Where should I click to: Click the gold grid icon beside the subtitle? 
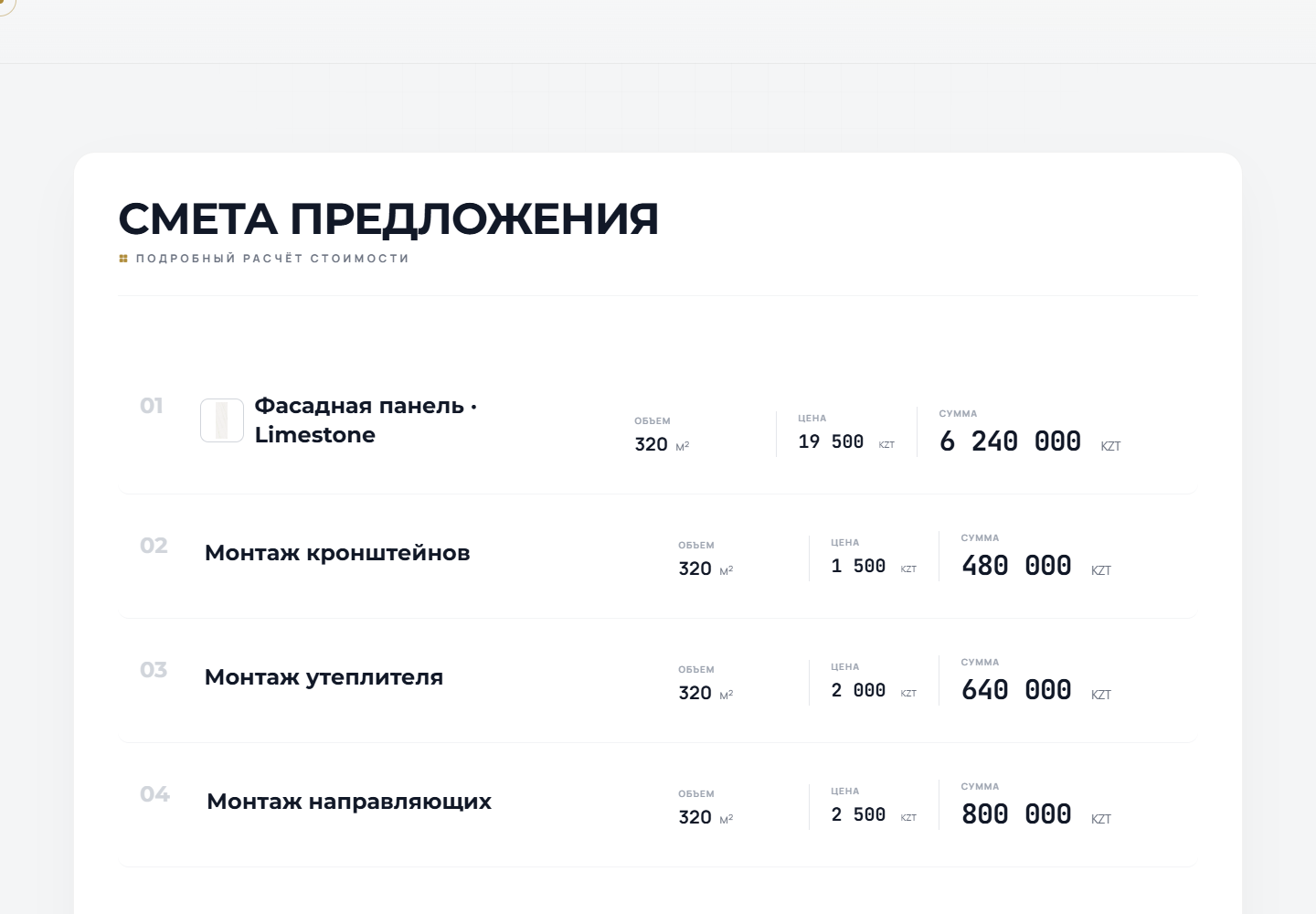click(x=123, y=259)
